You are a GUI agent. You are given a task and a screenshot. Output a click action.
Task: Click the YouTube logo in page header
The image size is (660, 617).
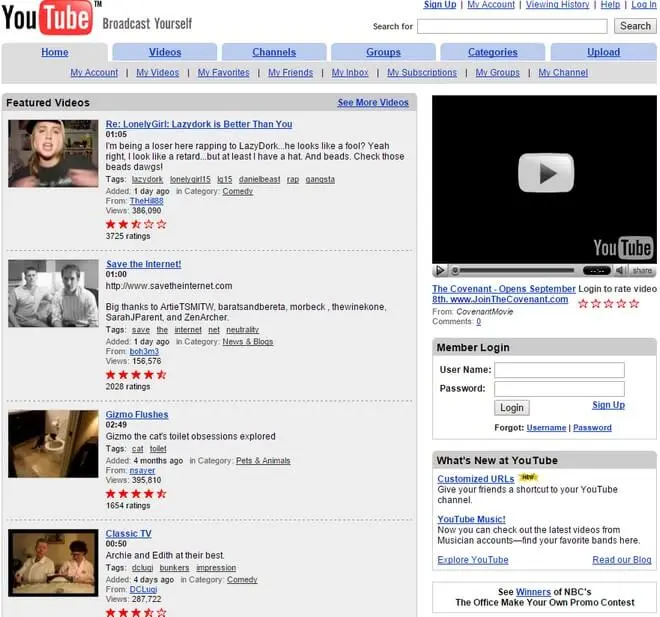click(x=49, y=20)
